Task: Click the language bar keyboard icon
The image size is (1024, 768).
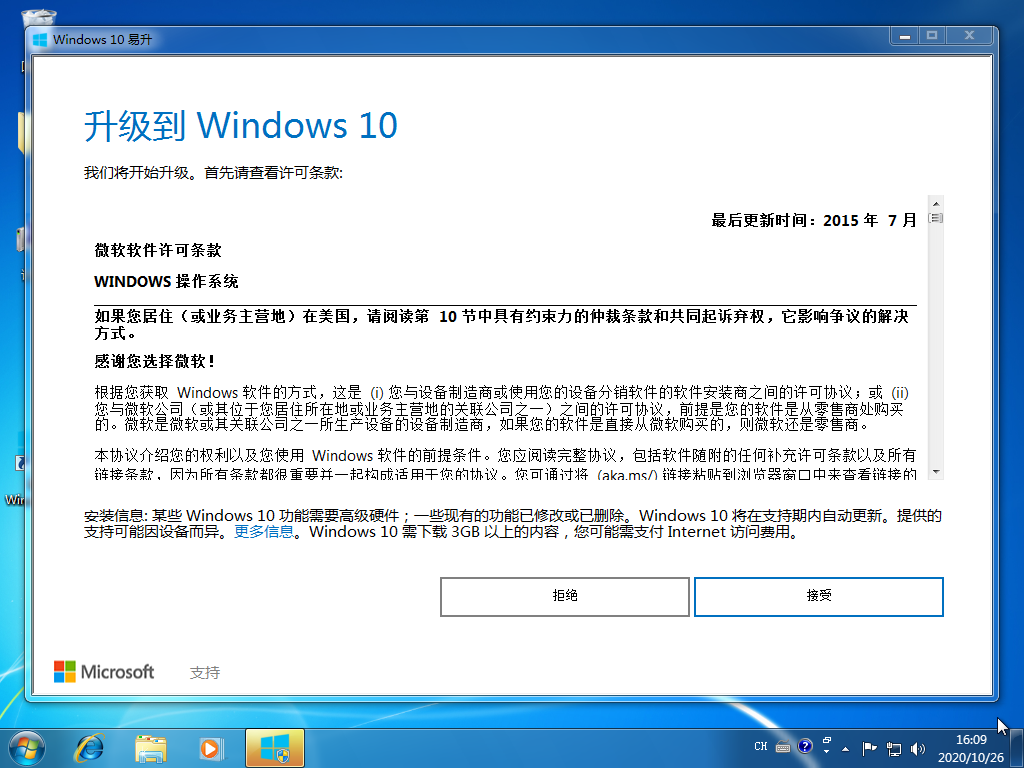Action: pos(782,747)
